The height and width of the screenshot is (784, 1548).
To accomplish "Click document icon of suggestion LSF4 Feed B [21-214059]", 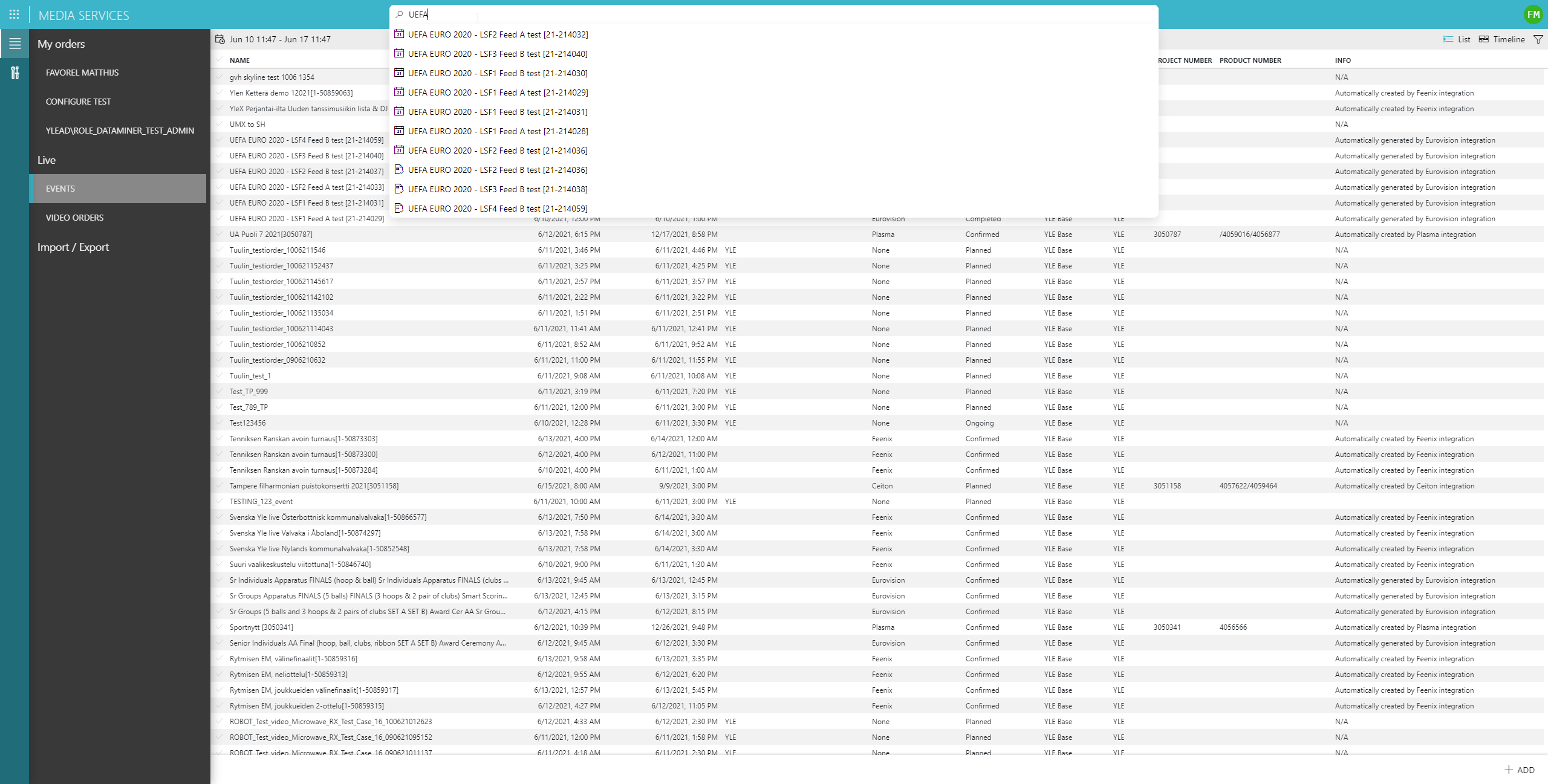I will point(399,209).
